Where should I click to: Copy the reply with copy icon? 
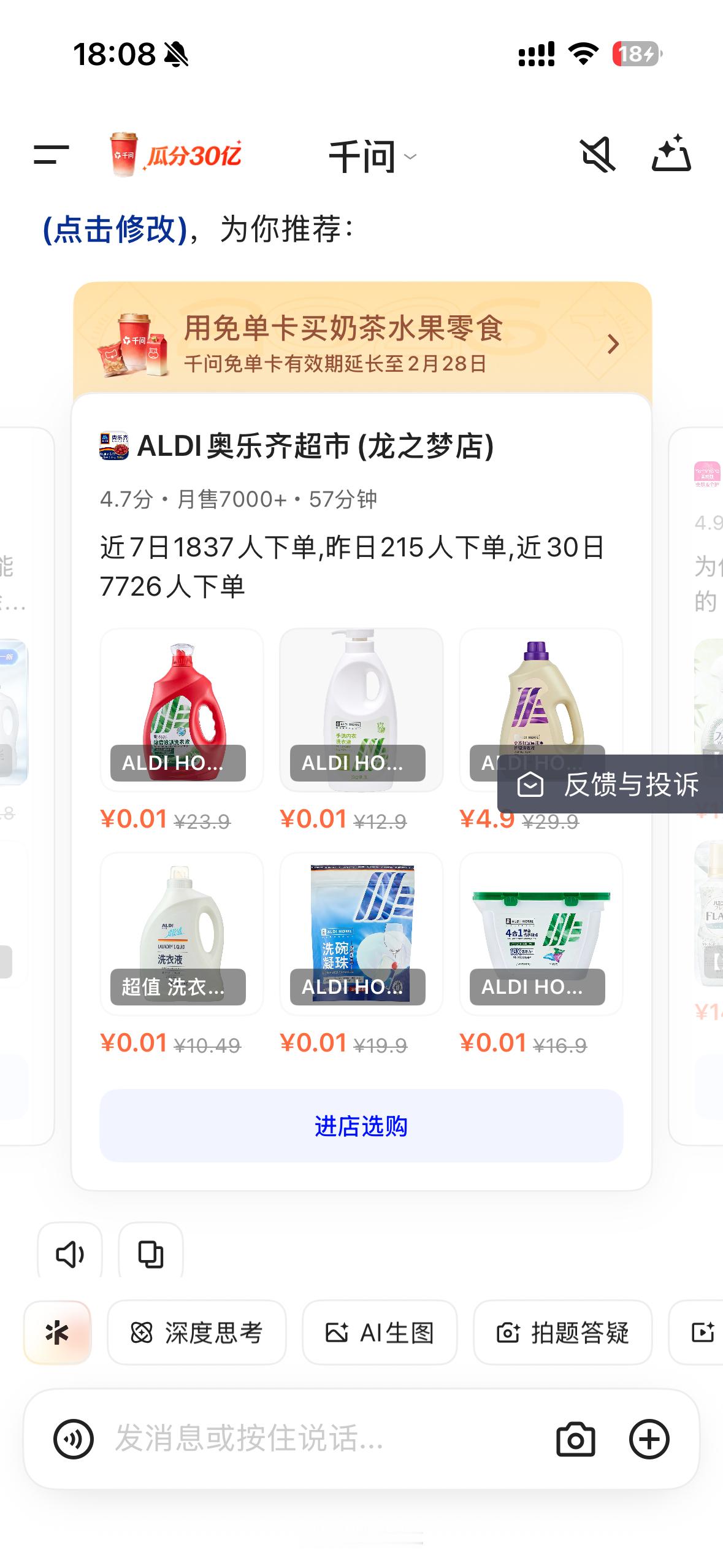pos(151,1254)
